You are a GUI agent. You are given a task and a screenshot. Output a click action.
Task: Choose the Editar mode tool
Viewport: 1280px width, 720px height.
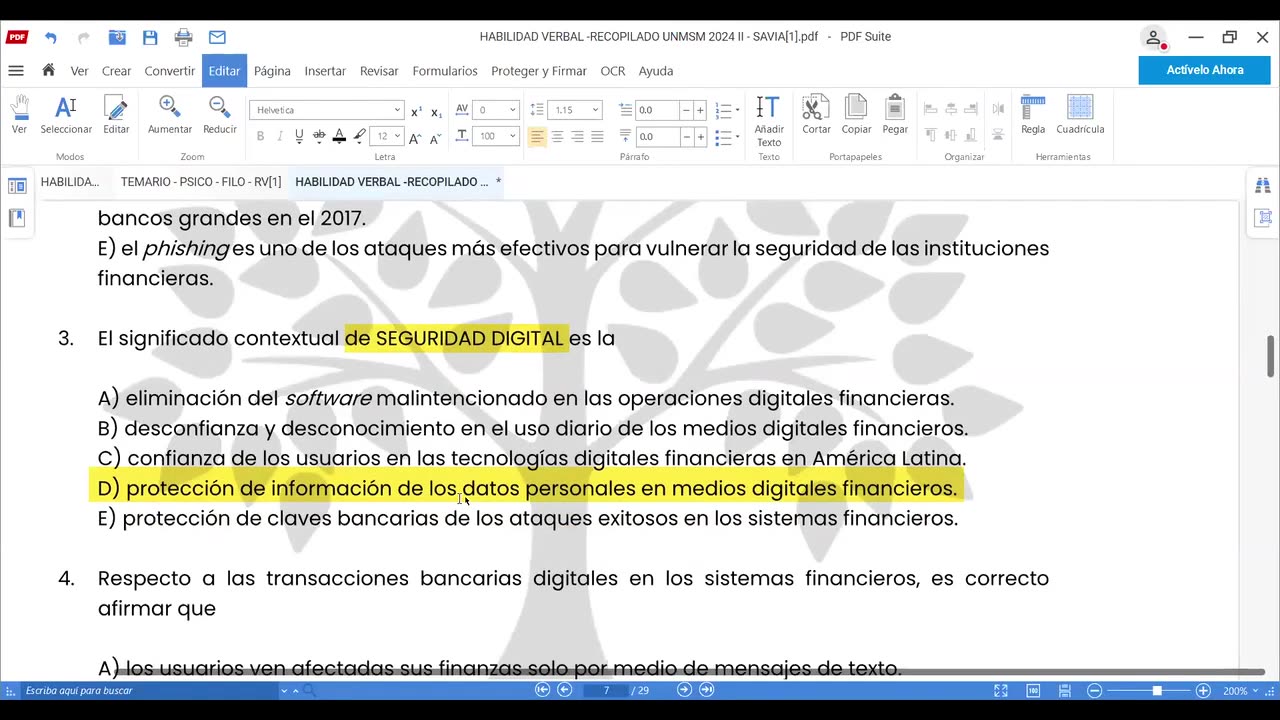pos(116,115)
